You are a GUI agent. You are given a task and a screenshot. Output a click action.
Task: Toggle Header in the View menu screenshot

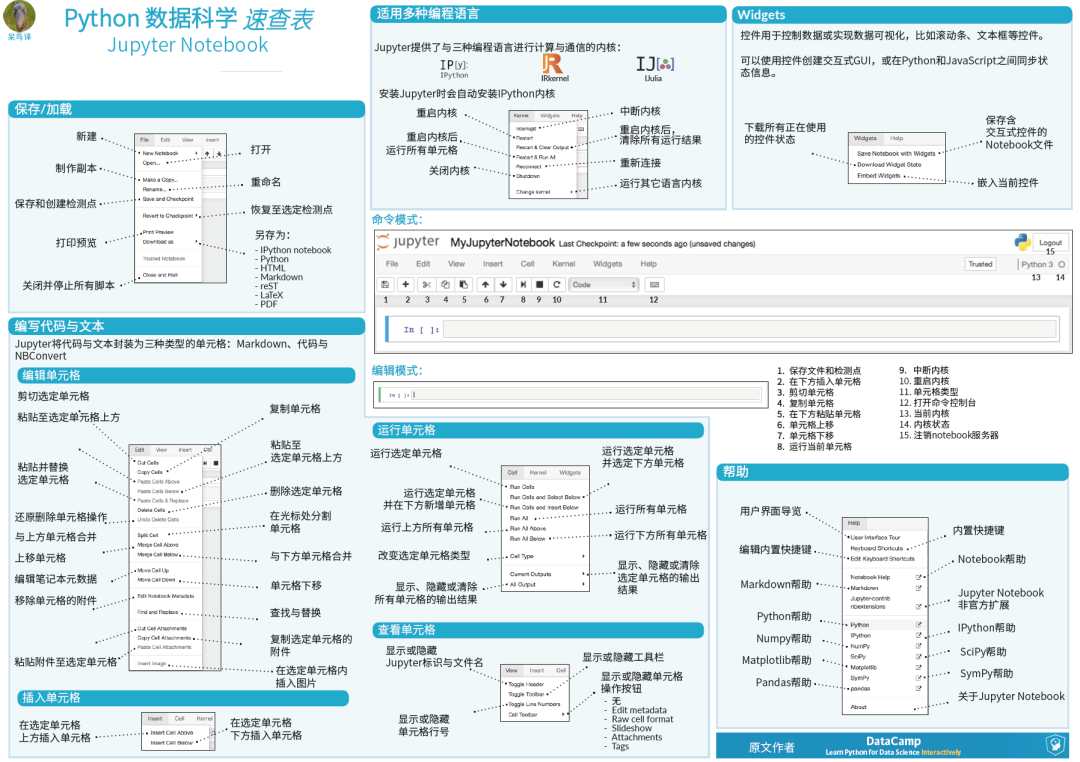point(526,684)
